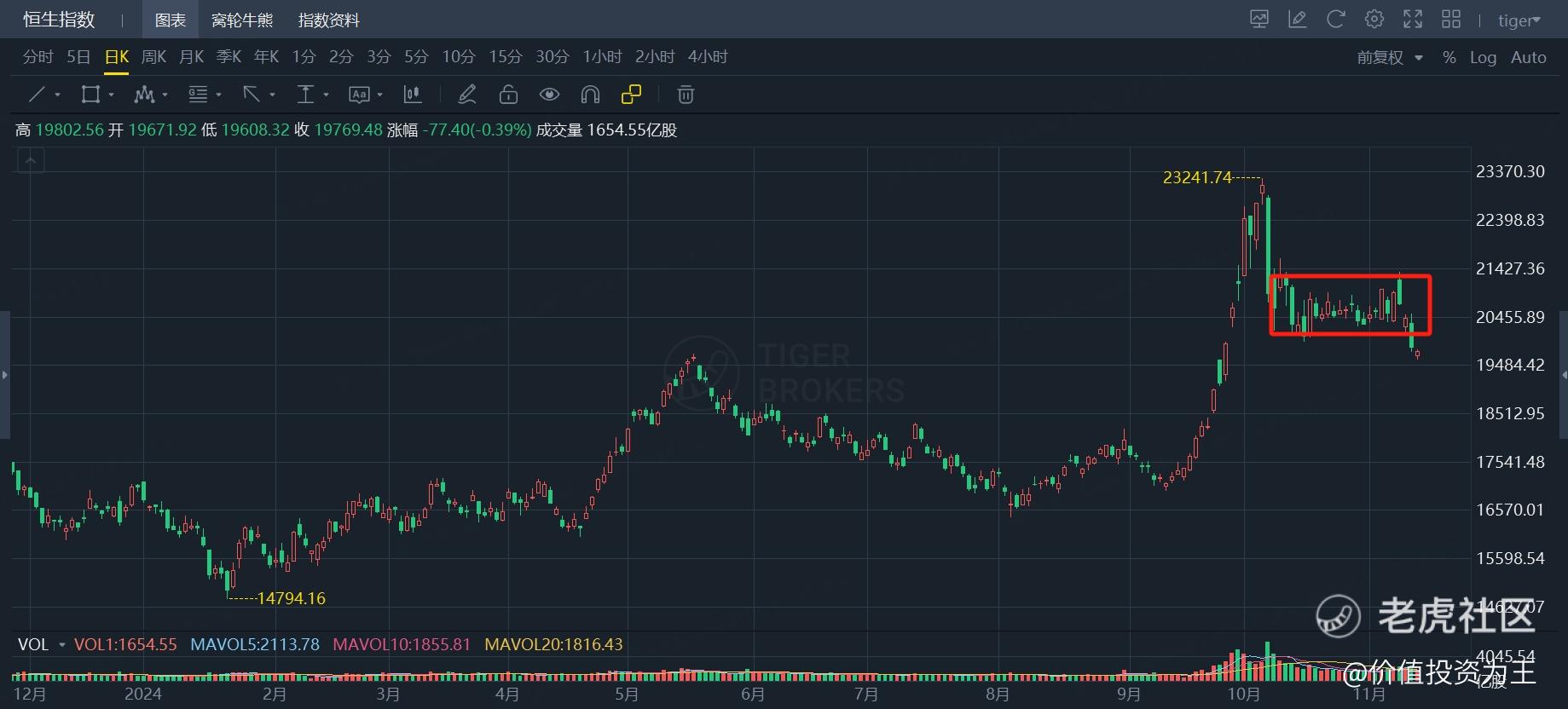Enter fullscreen chart mode
1568x709 pixels.
tap(1413, 20)
